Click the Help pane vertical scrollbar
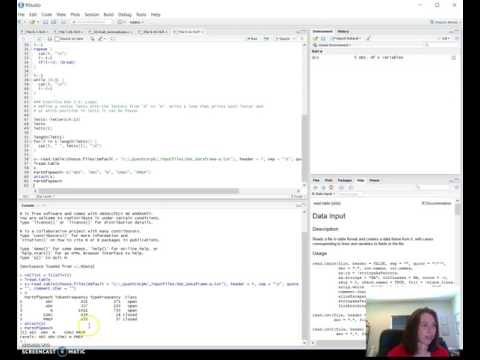 pos(458,209)
